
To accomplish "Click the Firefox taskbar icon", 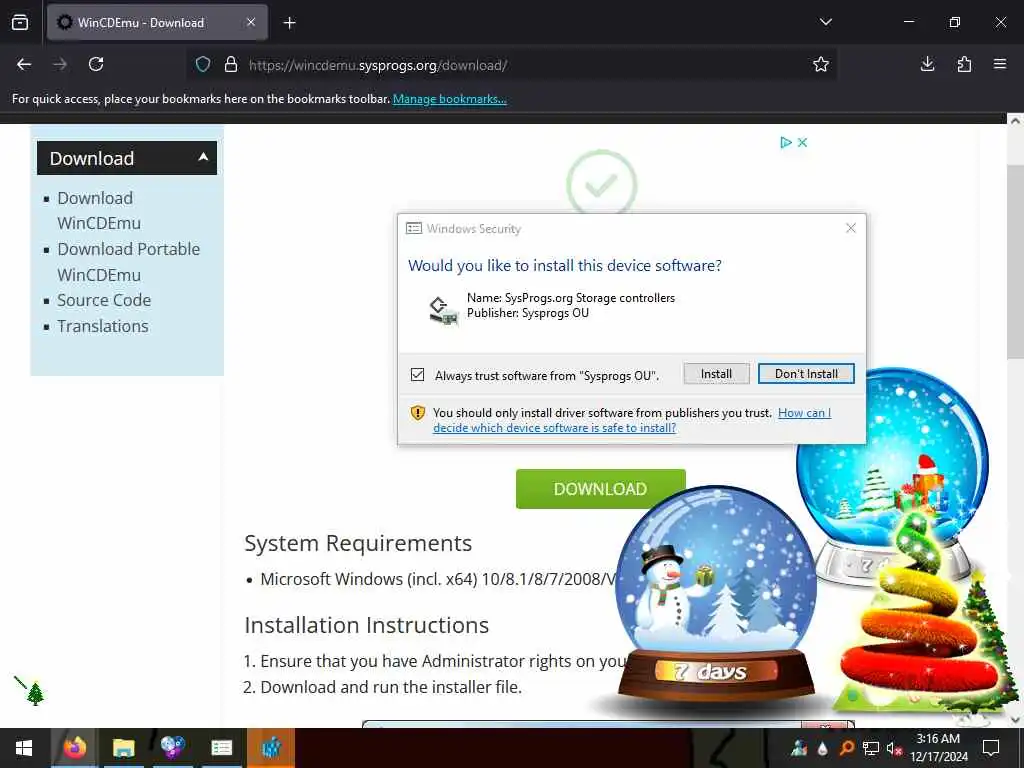I will point(74,748).
